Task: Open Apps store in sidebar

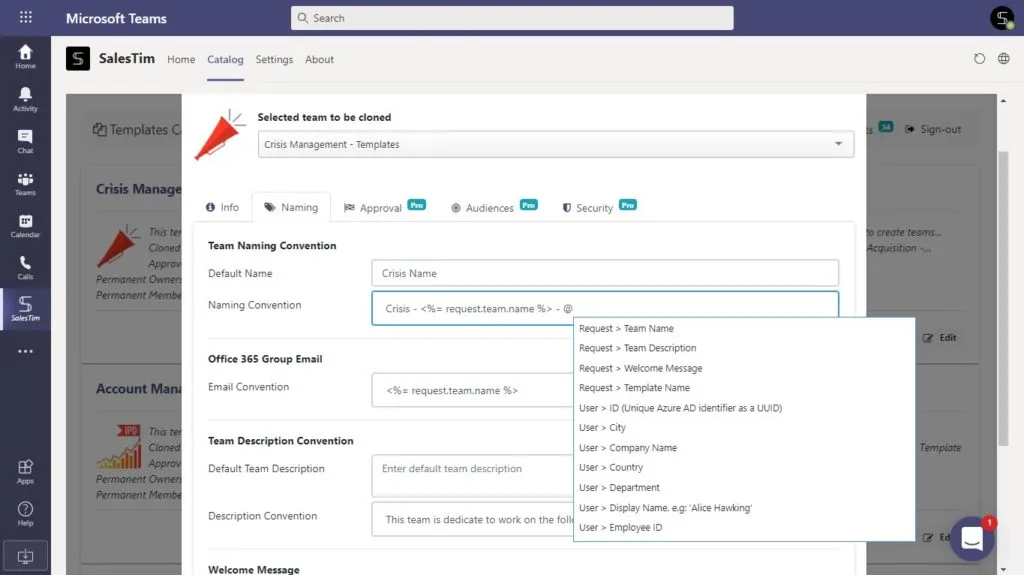Action: 25,471
